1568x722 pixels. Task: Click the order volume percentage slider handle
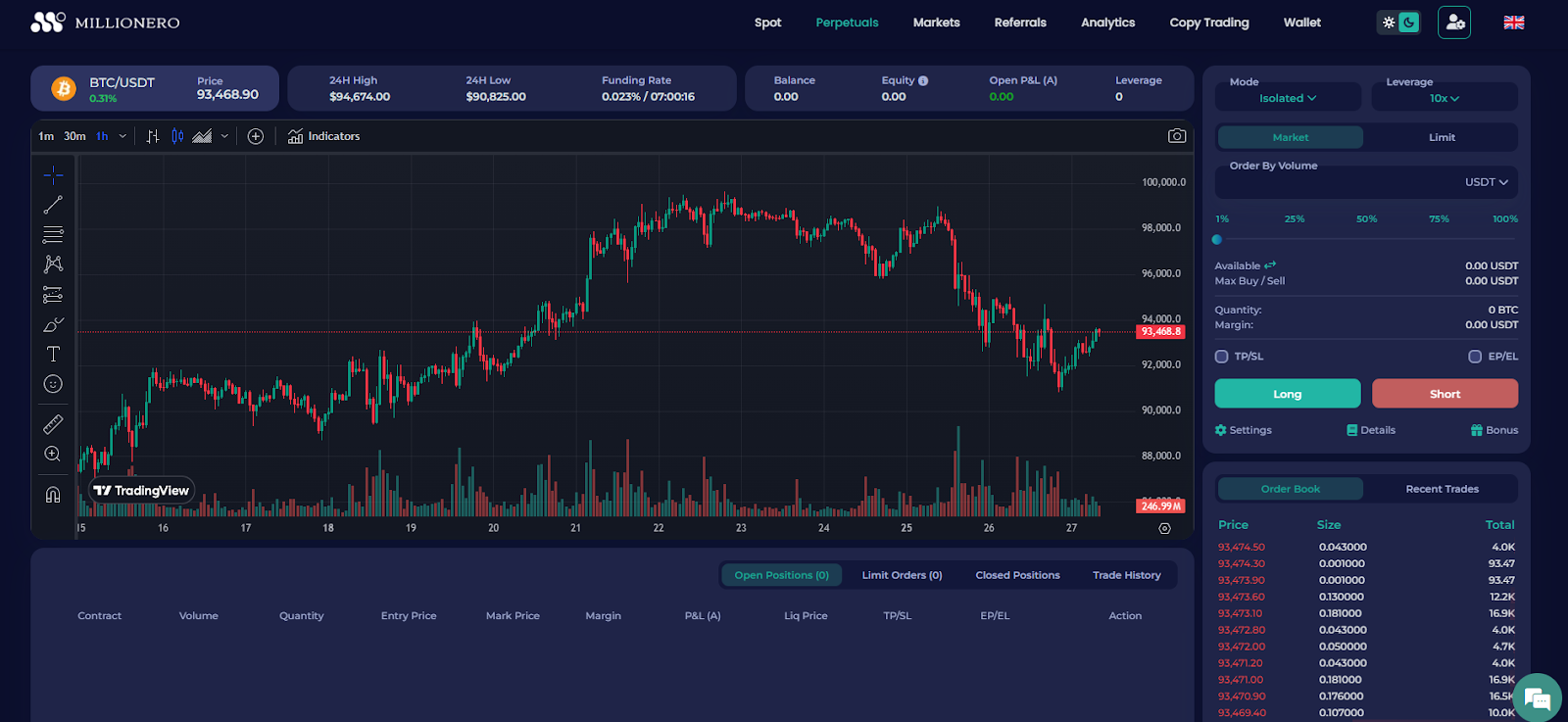point(1217,239)
